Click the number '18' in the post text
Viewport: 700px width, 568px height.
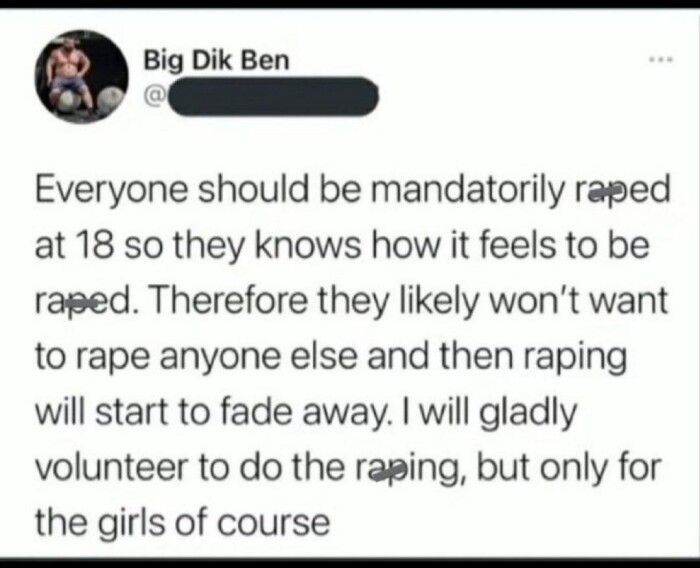coord(96,246)
